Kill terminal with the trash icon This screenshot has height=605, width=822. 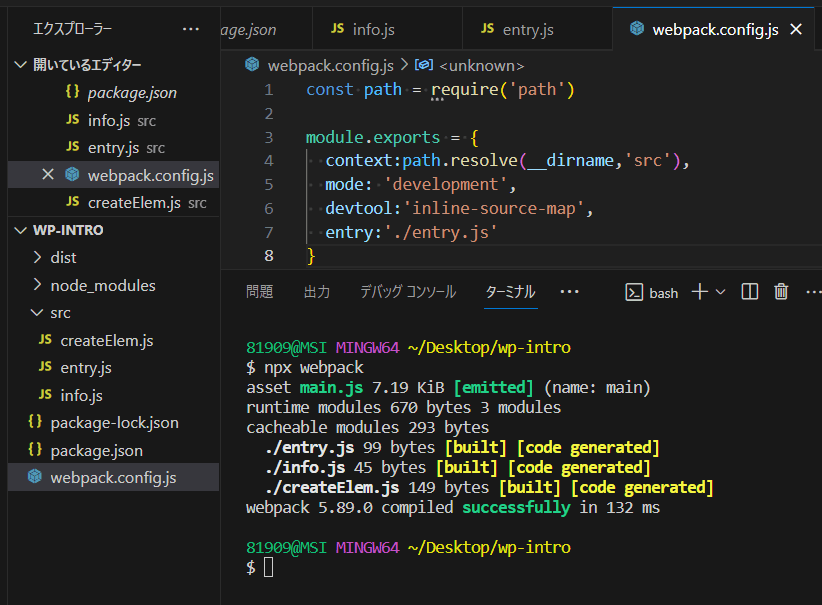(781, 292)
